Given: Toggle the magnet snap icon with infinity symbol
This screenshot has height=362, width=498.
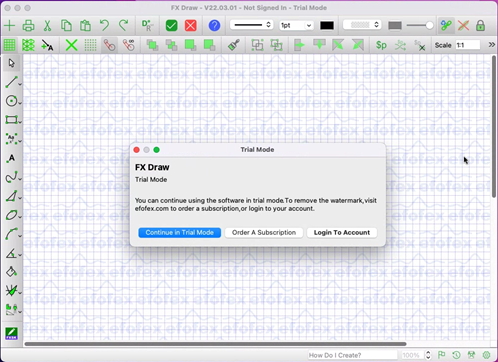Looking at the screenshot, I should (128, 45).
